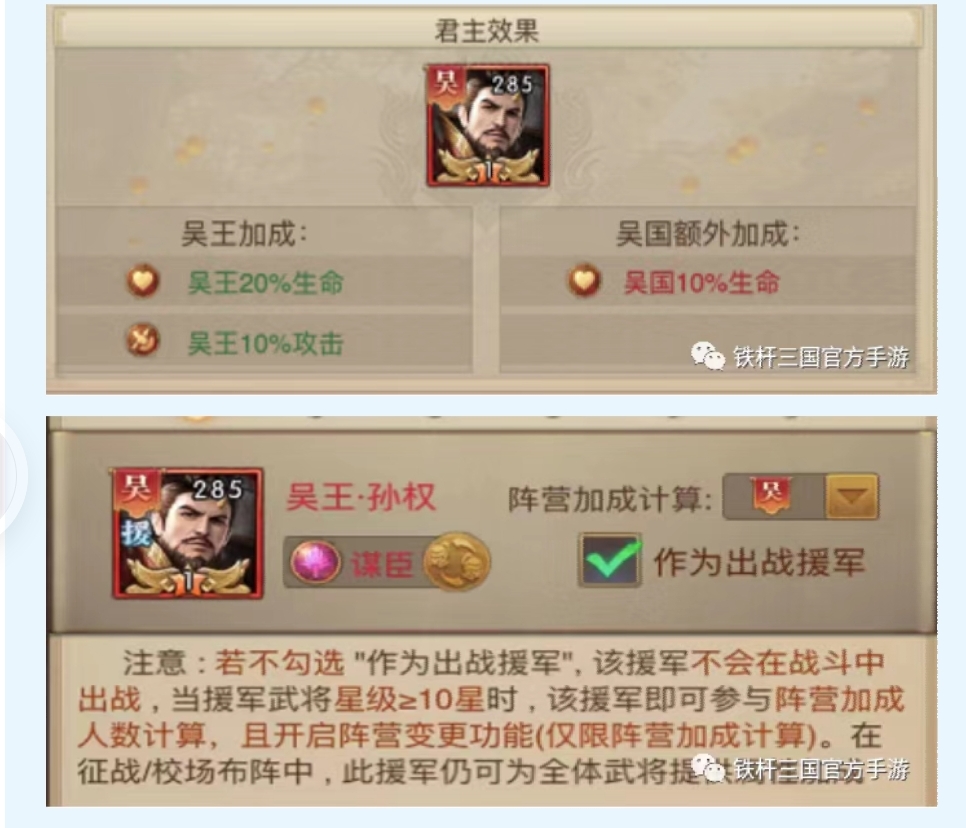This screenshot has width=966, height=828.
Task: Select the 吴王加成 section header
Action: point(245,234)
